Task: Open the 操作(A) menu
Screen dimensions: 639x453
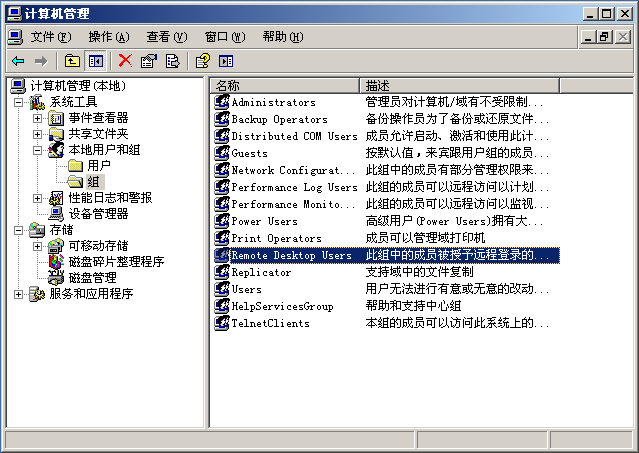Action: 109,37
